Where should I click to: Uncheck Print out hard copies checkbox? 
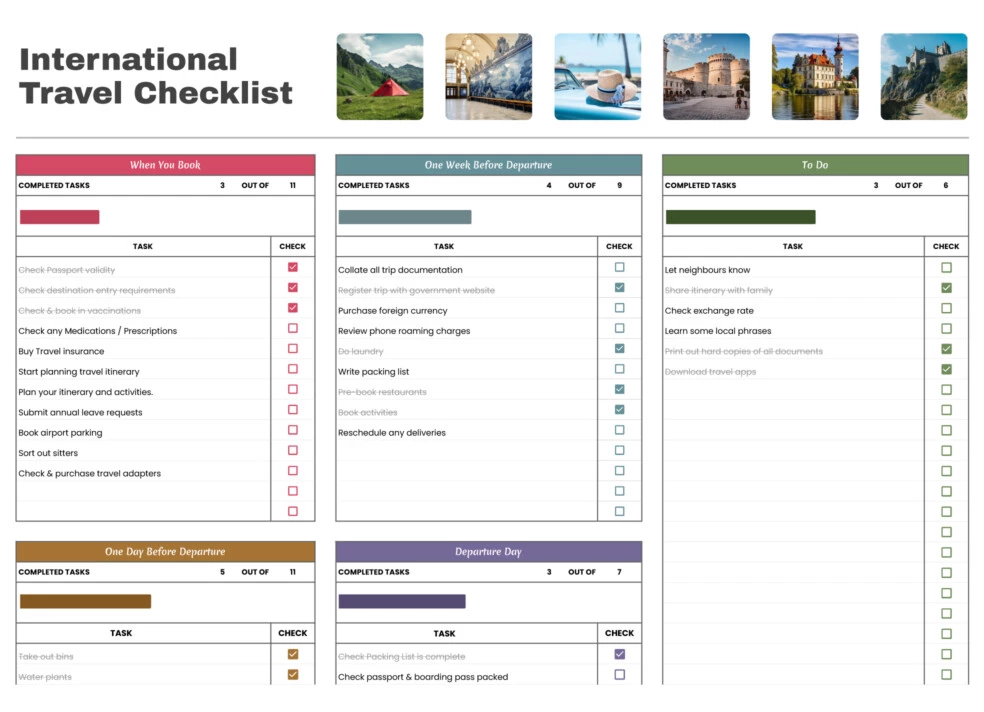946,349
